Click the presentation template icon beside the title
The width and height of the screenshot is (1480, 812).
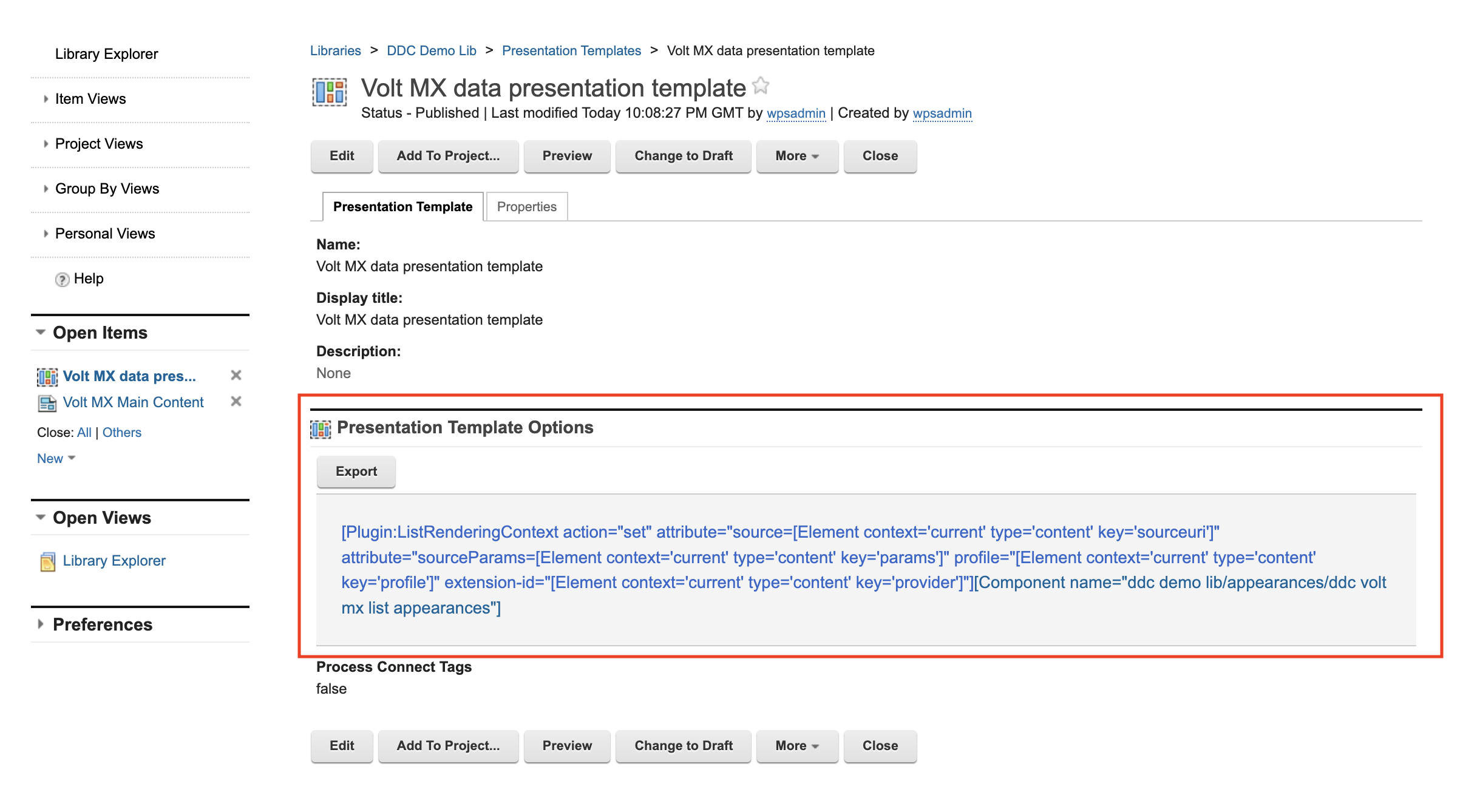330,92
